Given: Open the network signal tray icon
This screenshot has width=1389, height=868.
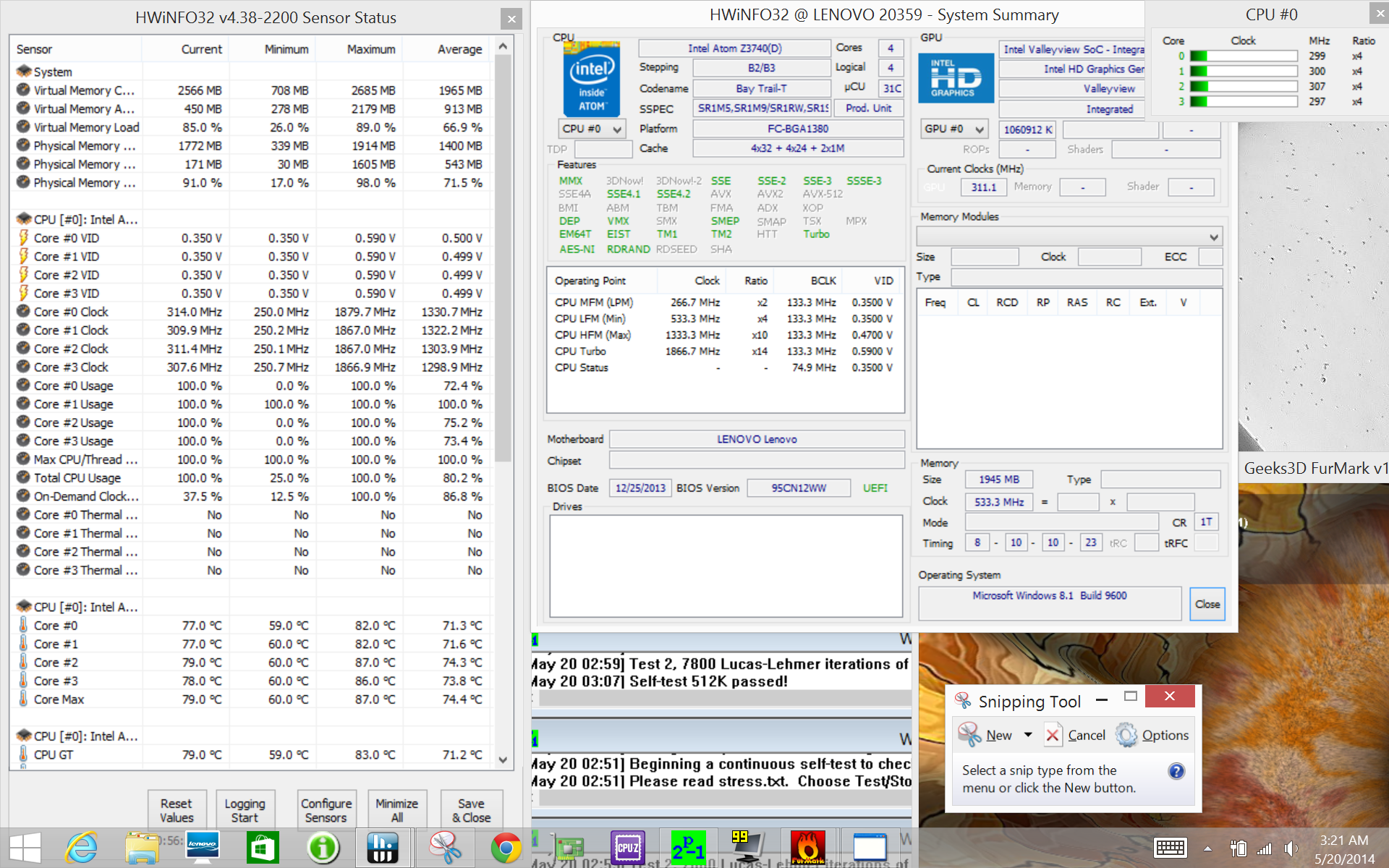Looking at the screenshot, I should pyautogui.click(x=1265, y=848).
